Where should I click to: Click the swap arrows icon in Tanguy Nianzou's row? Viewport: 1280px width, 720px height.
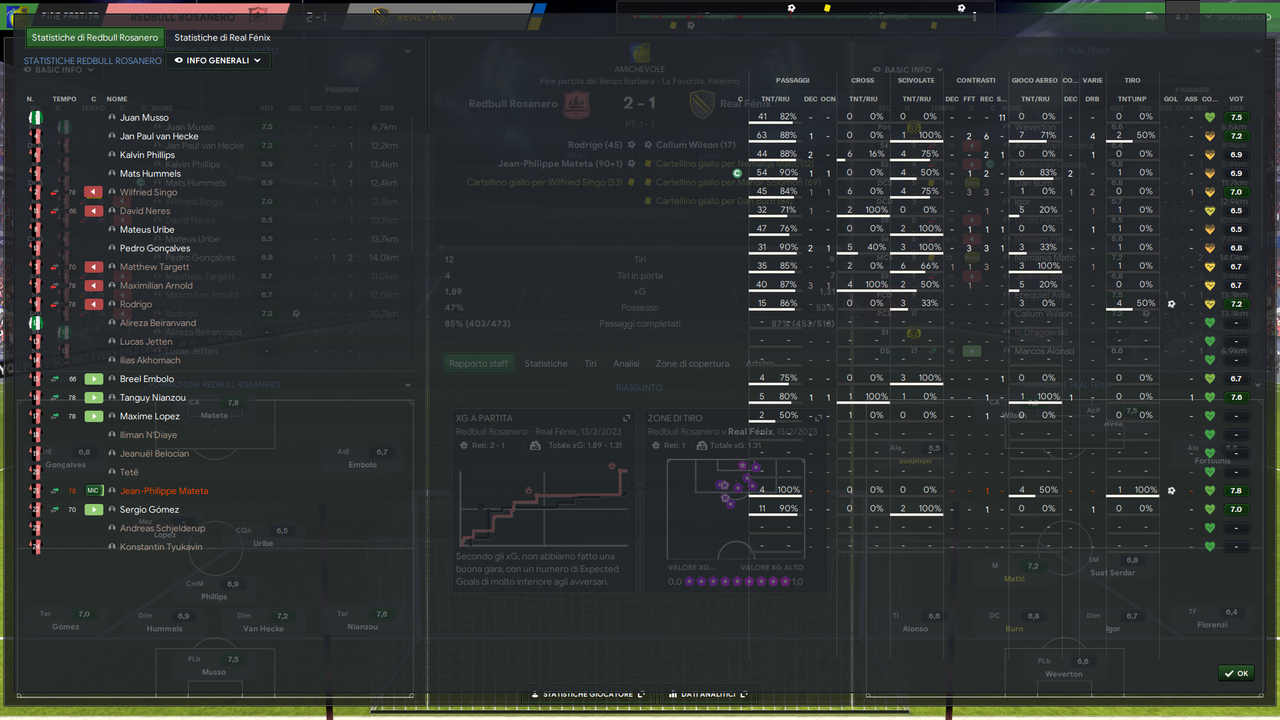(55, 398)
